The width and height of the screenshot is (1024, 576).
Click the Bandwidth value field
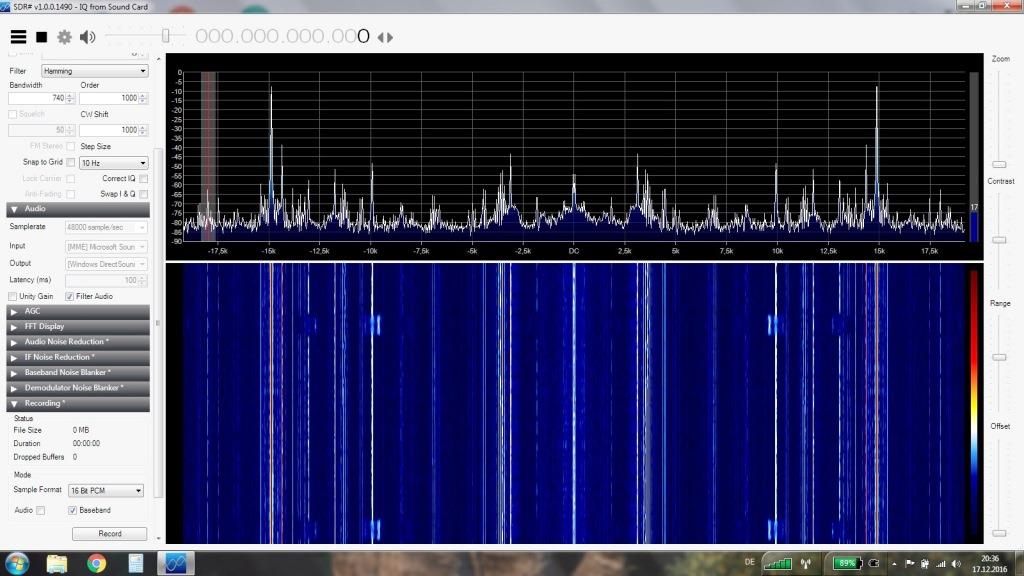tap(38, 98)
